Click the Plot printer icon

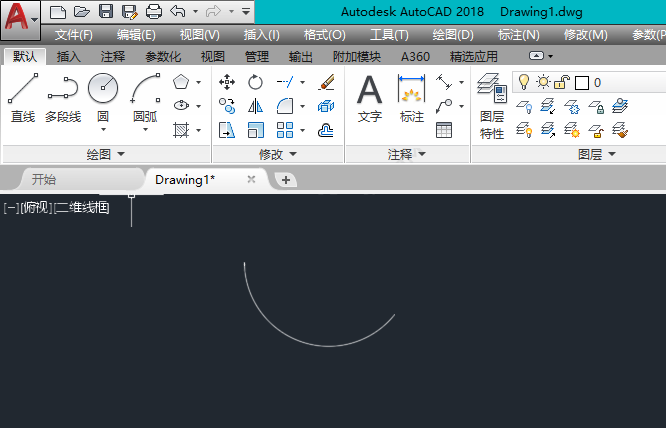coord(154,11)
